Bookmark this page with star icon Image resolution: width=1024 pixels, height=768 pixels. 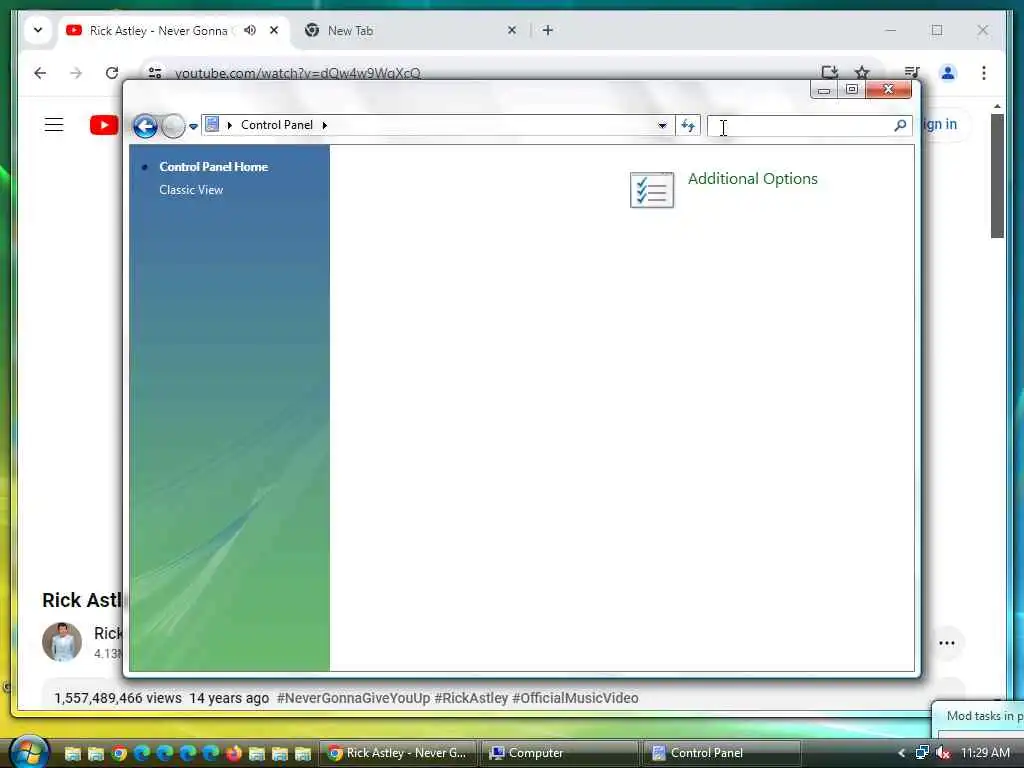[862, 72]
